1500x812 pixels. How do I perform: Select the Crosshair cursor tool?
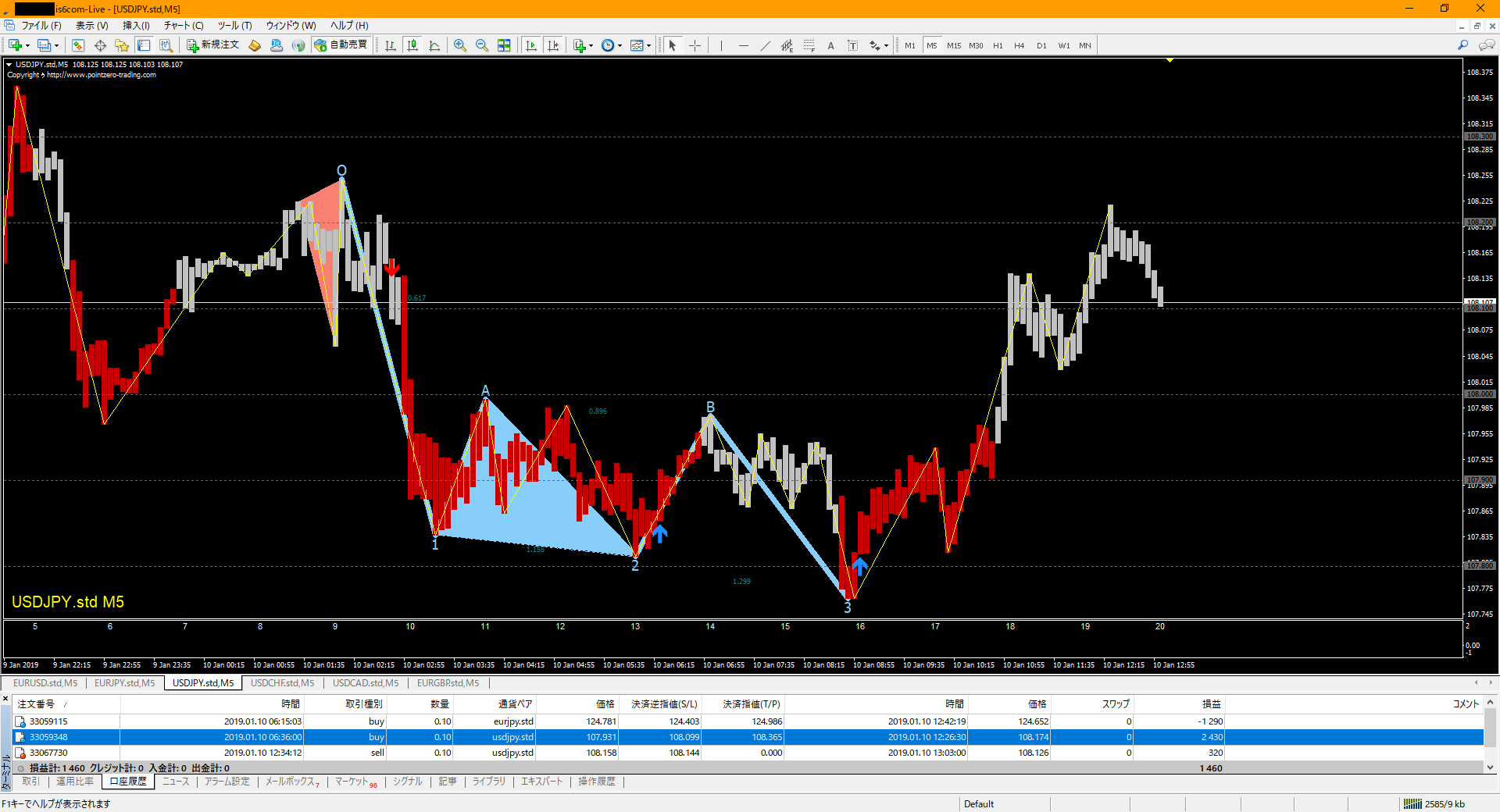(695, 45)
